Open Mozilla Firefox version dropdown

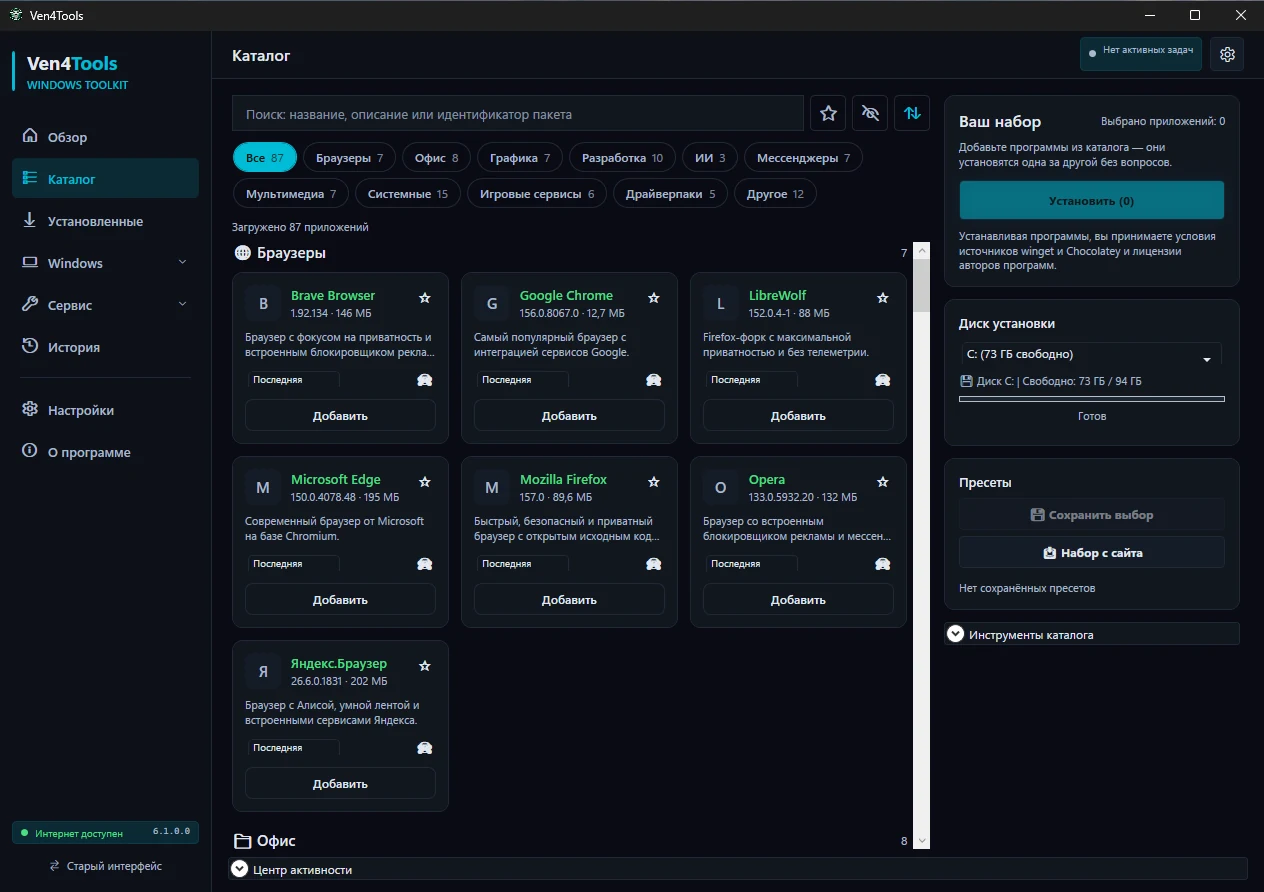(522, 564)
